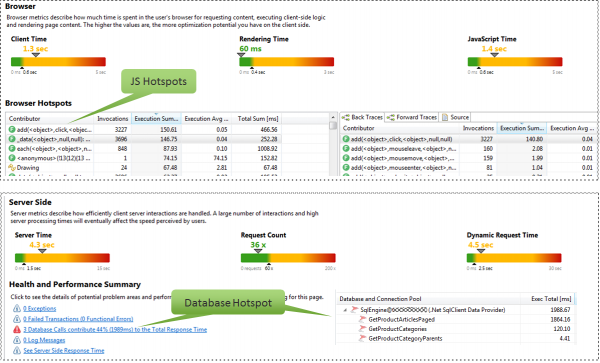Click info icon beside 0 Exceptions
The height and width of the screenshot is (363, 600).
[17, 308]
